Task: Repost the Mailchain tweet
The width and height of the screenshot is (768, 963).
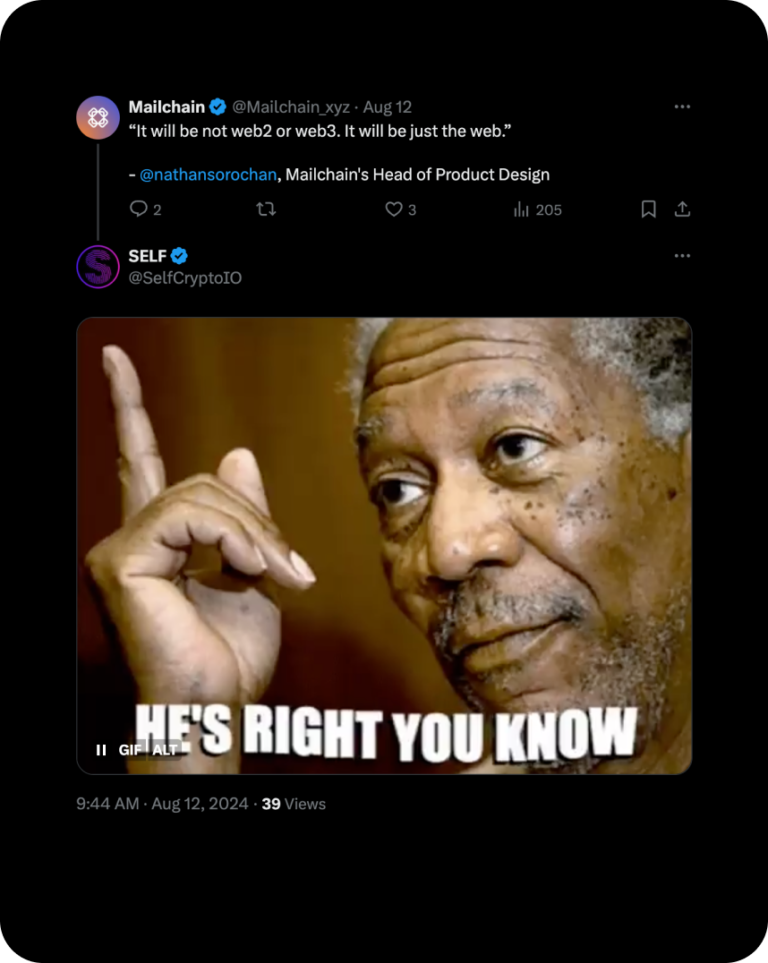Action: coord(266,209)
